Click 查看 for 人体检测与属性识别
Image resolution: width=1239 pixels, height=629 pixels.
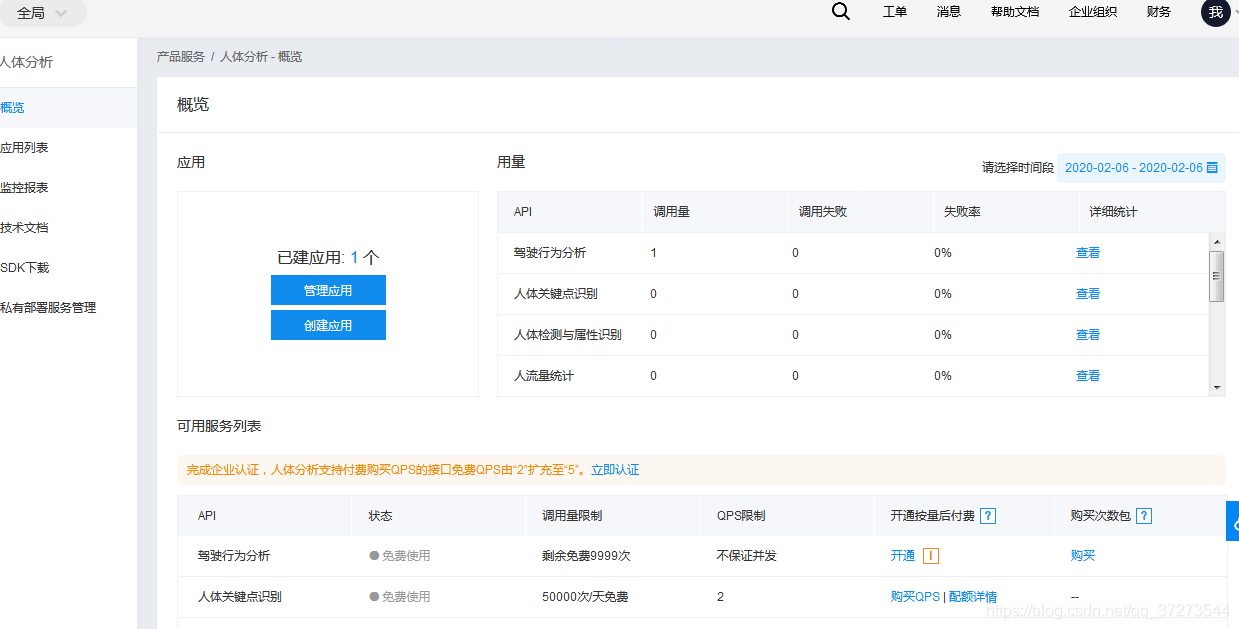[1088, 335]
